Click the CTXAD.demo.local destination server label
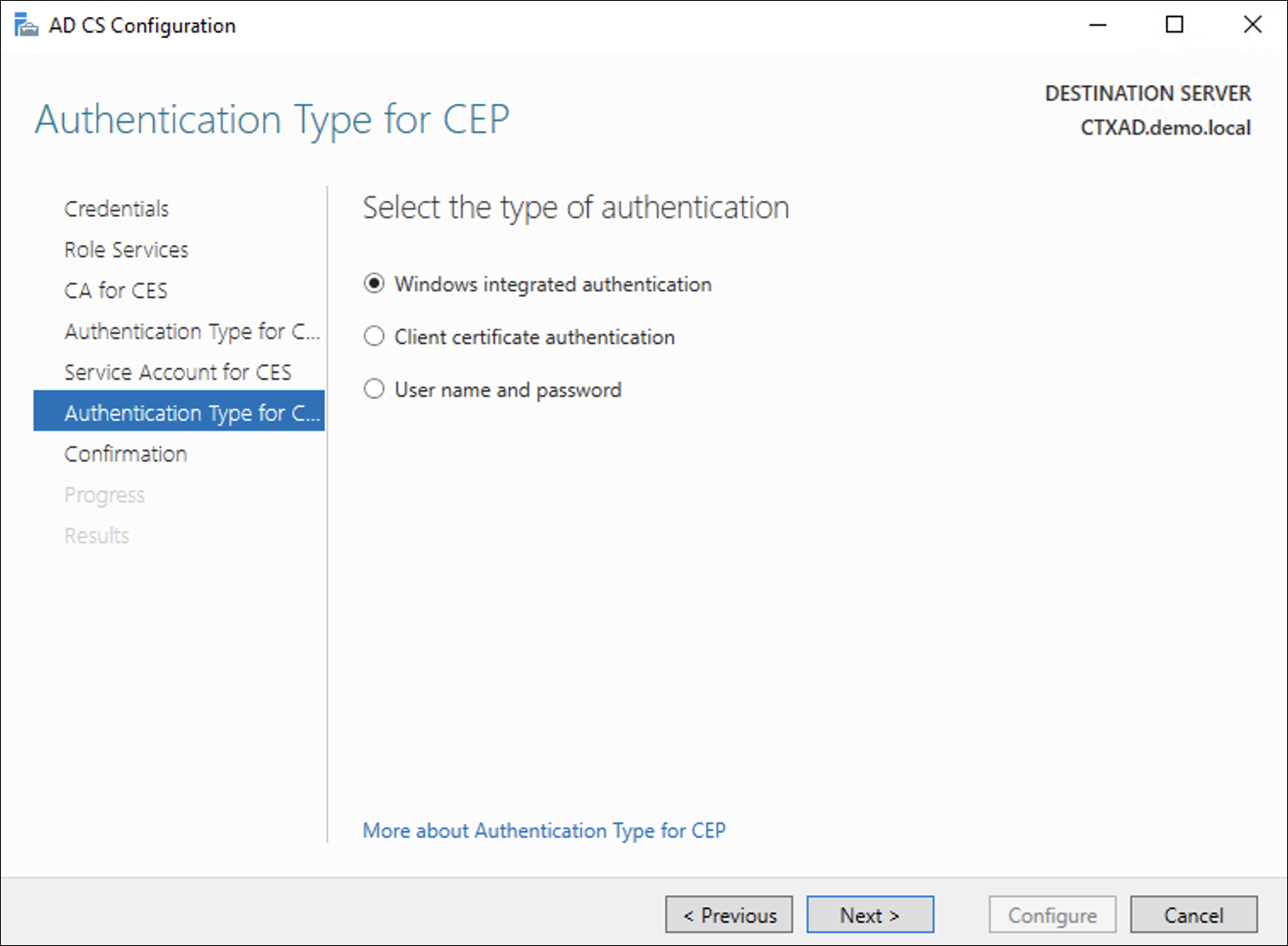The width and height of the screenshot is (1288, 946). click(x=1165, y=128)
